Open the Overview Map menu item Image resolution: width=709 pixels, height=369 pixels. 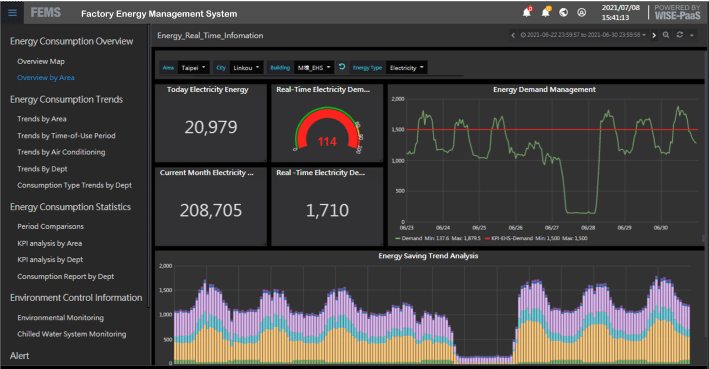(41, 61)
